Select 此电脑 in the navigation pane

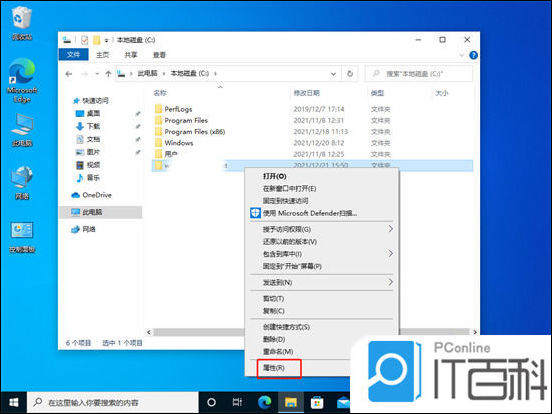coord(101,212)
